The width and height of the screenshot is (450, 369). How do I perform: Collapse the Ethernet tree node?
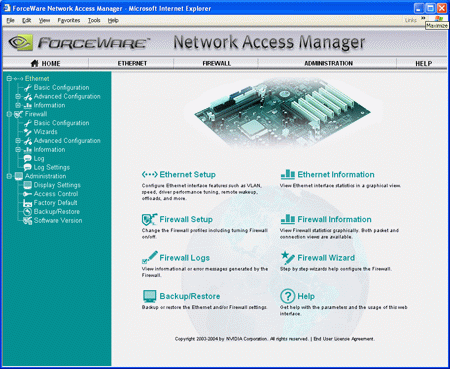tap(9, 79)
